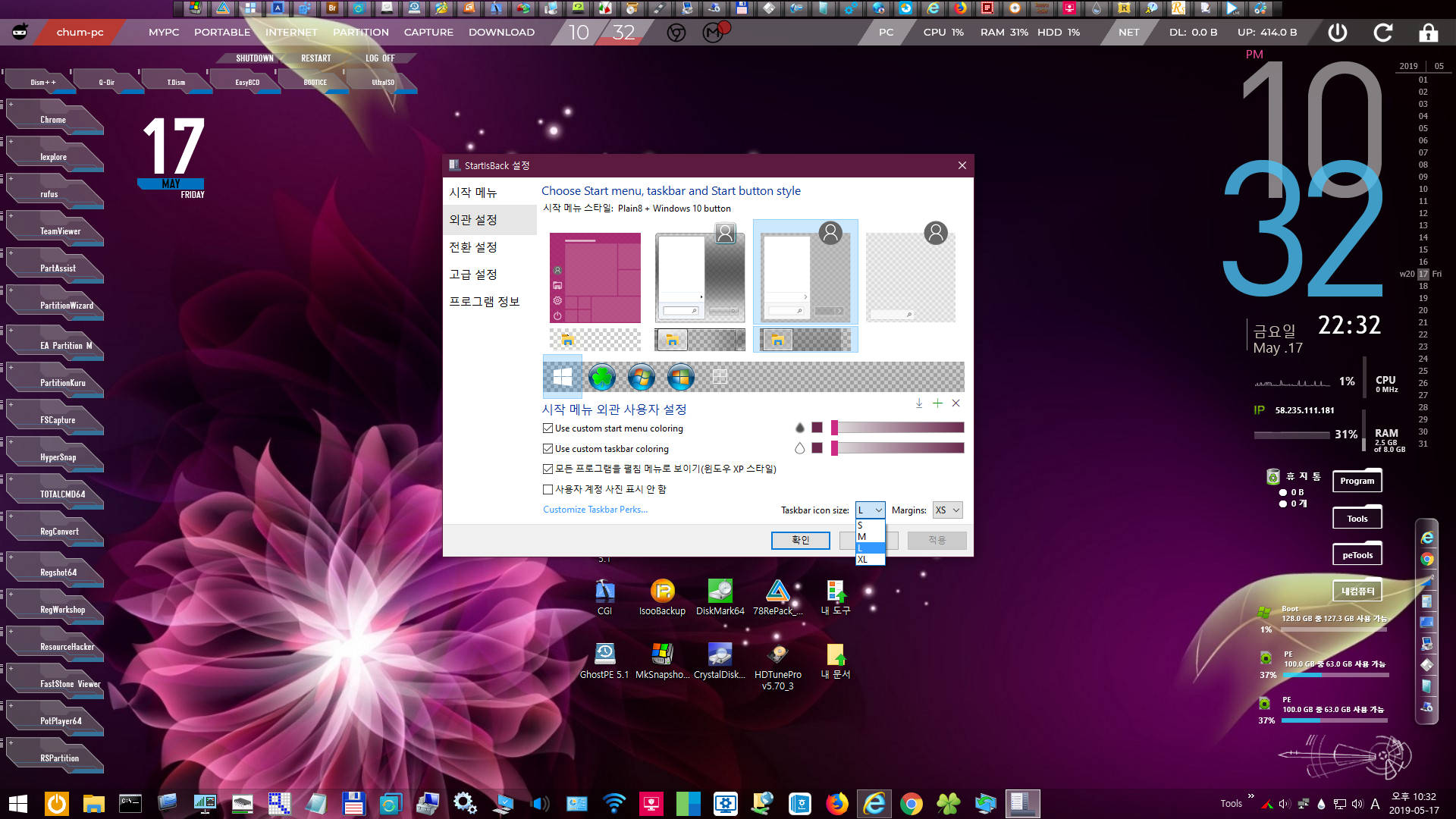Open the IsooBackup desktop shortcut
Screen dimensions: 1456x819
pyautogui.click(x=662, y=597)
